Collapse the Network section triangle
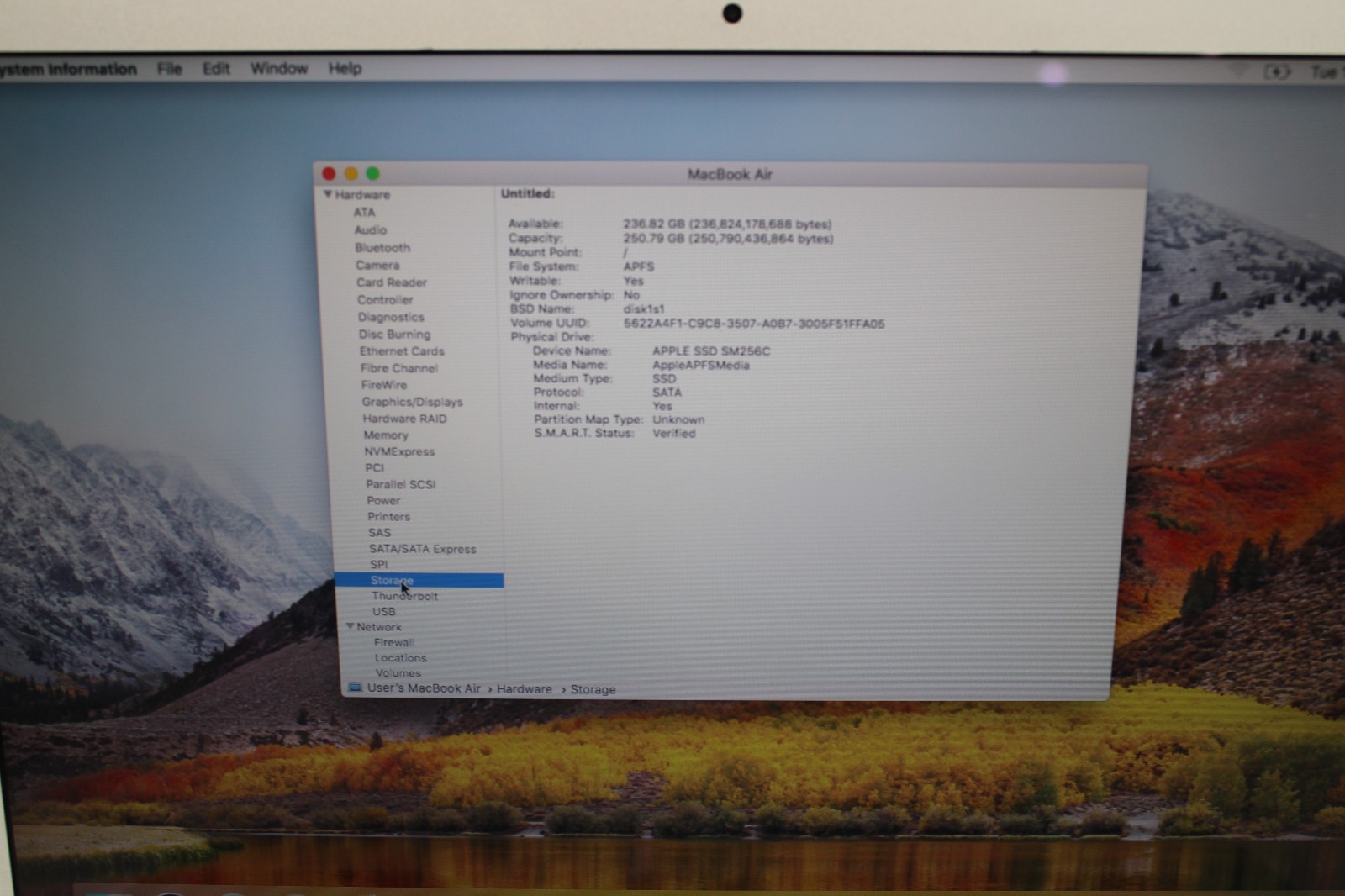Viewport: 1345px width, 896px height. tap(350, 626)
